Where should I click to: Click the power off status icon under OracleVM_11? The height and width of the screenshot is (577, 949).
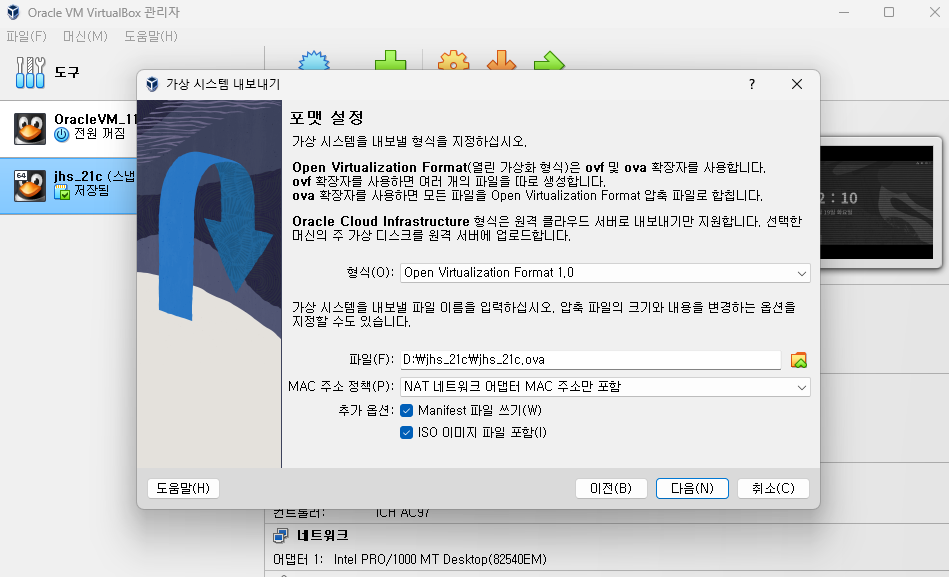pos(62,134)
